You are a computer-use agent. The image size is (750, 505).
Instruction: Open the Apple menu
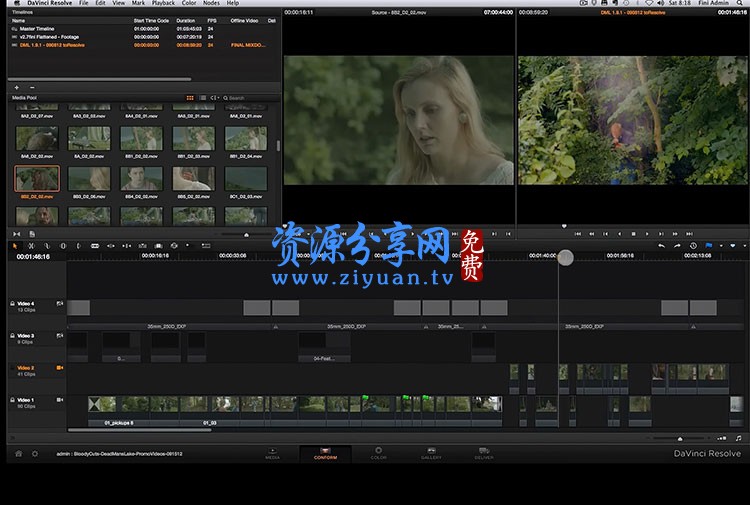pos(16,3)
